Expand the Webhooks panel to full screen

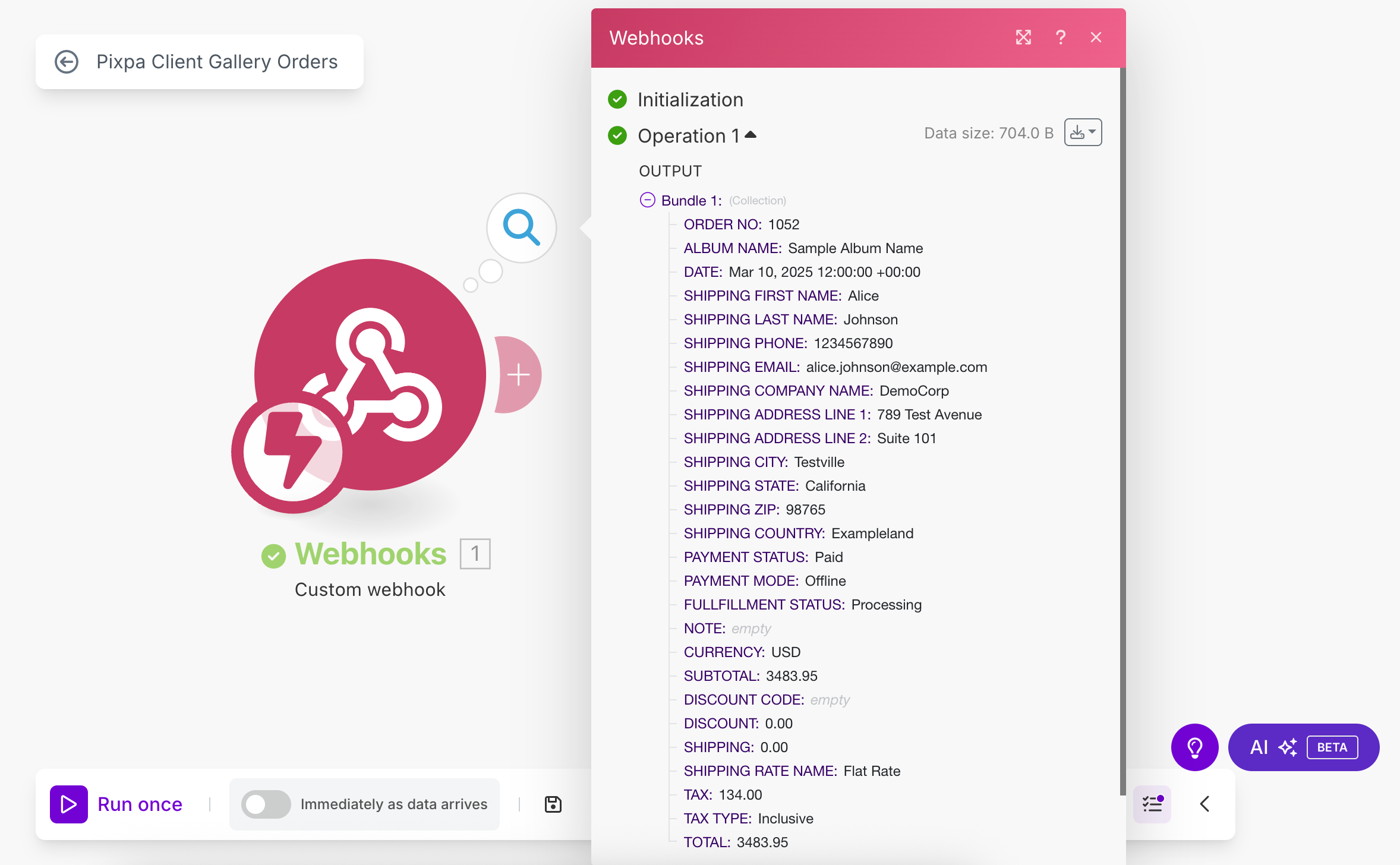pyautogui.click(x=1023, y=37)
